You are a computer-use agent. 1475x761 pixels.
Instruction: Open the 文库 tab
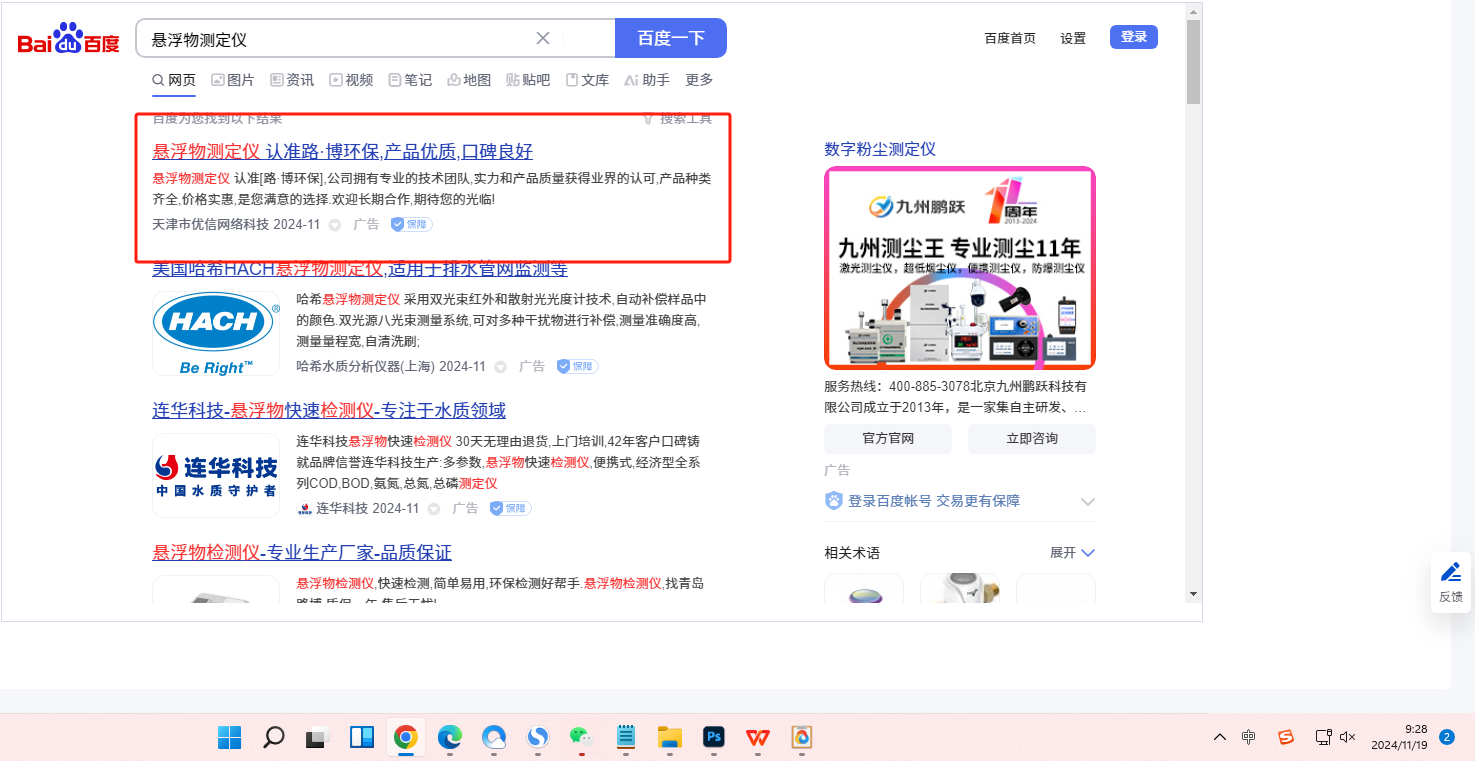pos(587,80)
